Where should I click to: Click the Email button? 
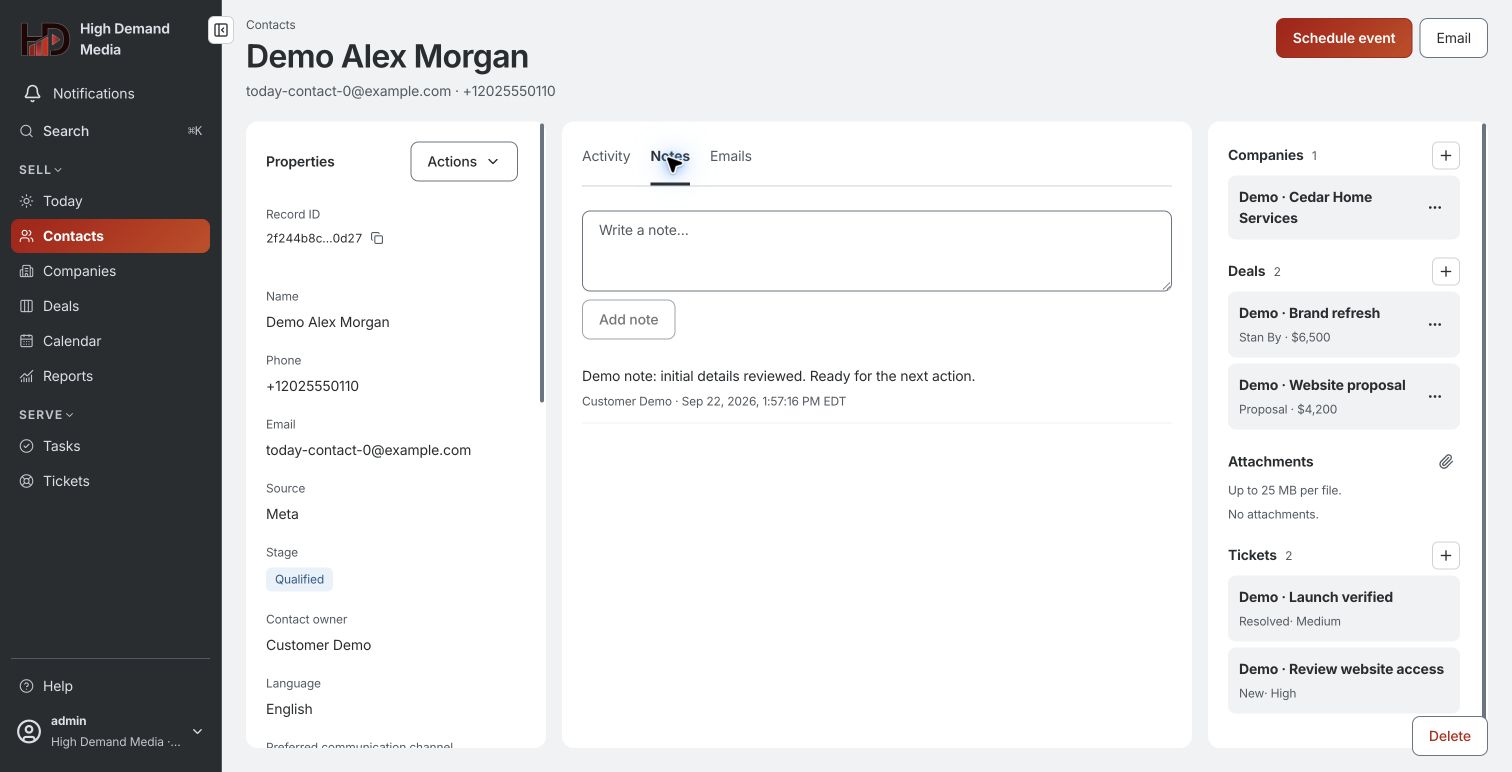[x=1454, y=38]
